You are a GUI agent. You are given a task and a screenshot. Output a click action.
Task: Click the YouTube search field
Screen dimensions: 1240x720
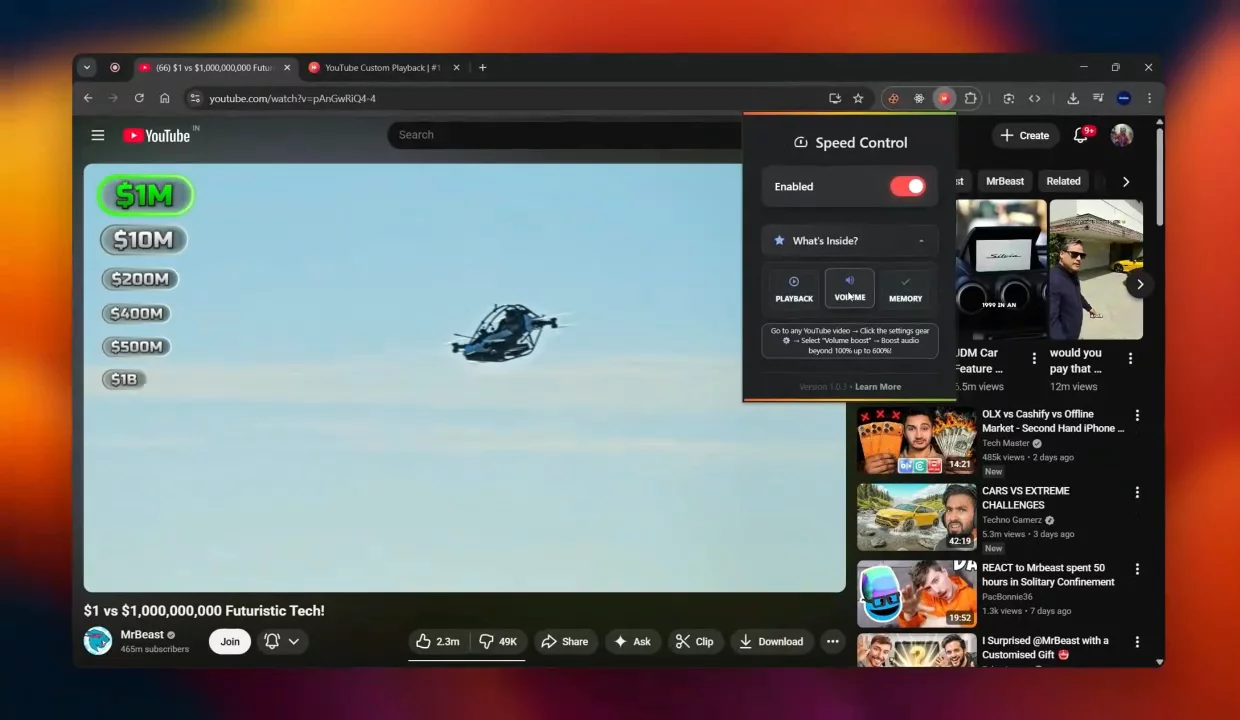(x=565, y=135)
